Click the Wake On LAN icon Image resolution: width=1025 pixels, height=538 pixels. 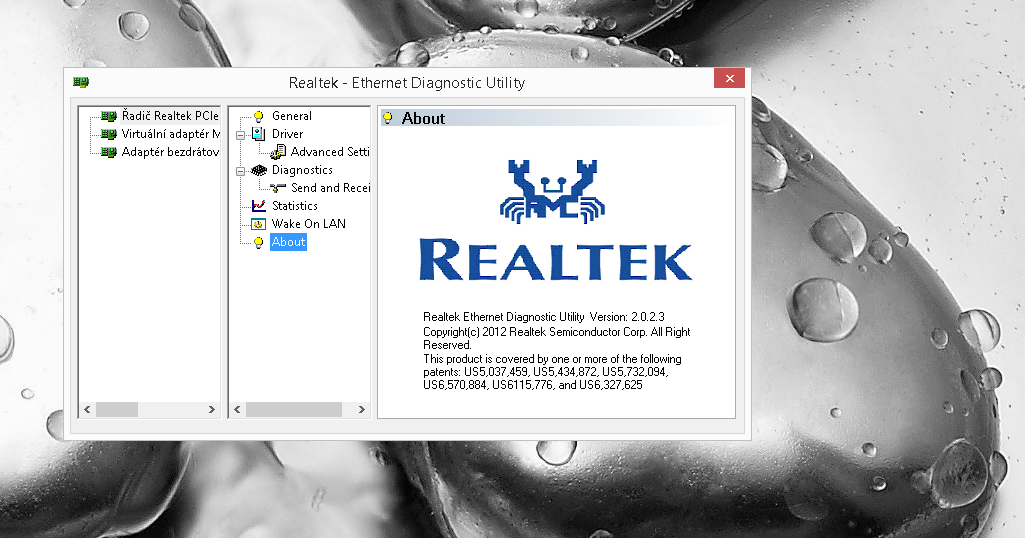click(259, 224)
